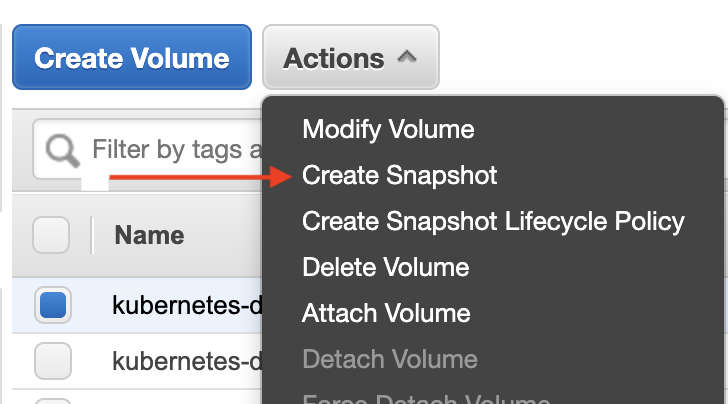Click the Create Volume button
This screenshot has width=728, height=404.
132,57
